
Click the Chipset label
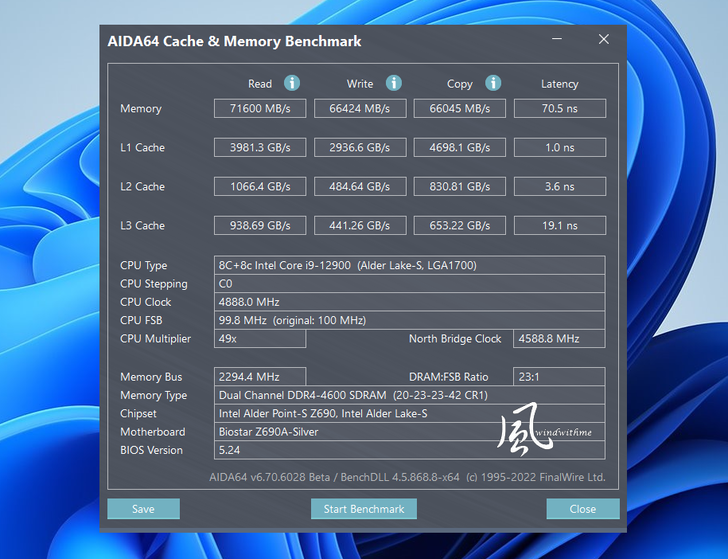point(138,414)
